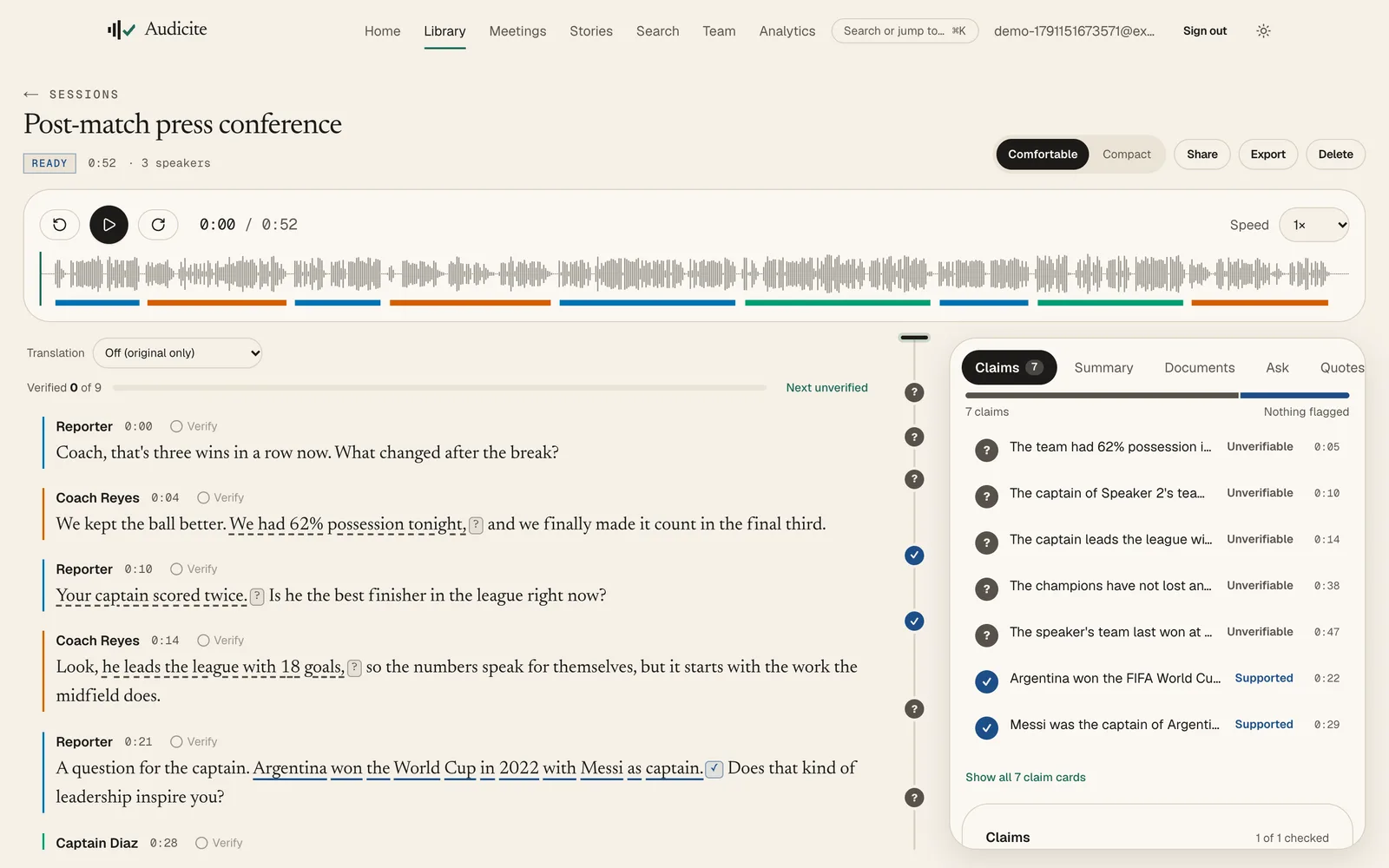The image size is (1389, 868).
Task: Switch to Compact view density
Action: [x=1126, y=155]
